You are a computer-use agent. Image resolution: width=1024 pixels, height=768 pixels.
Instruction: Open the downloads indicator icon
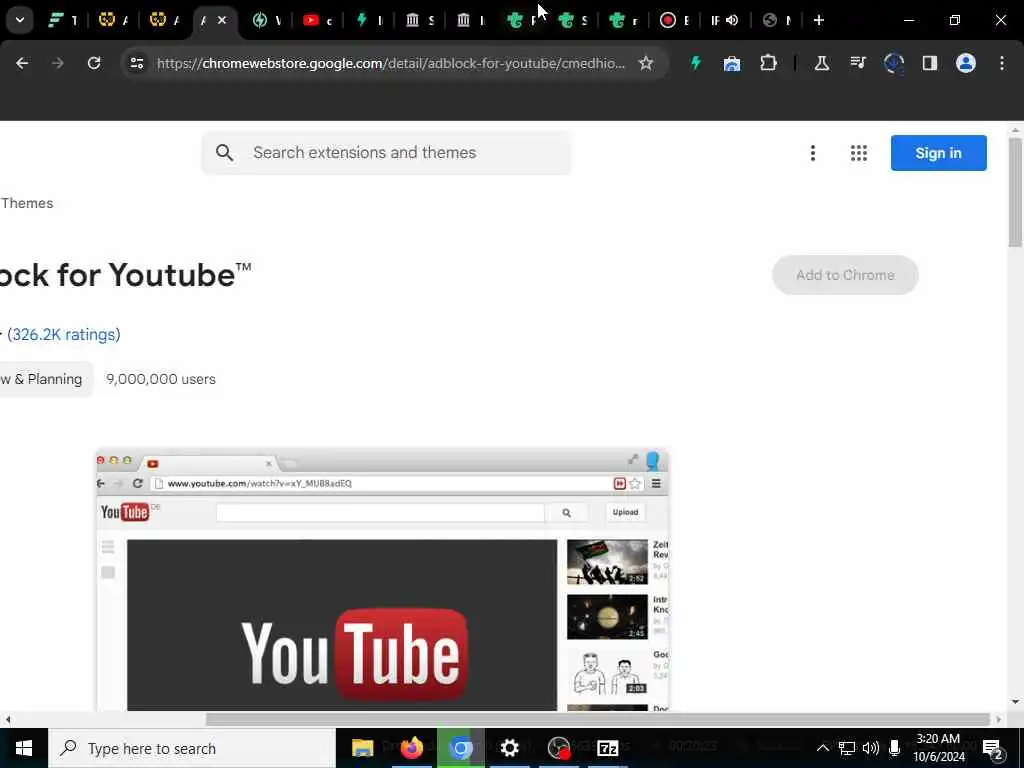pos(893,63)
